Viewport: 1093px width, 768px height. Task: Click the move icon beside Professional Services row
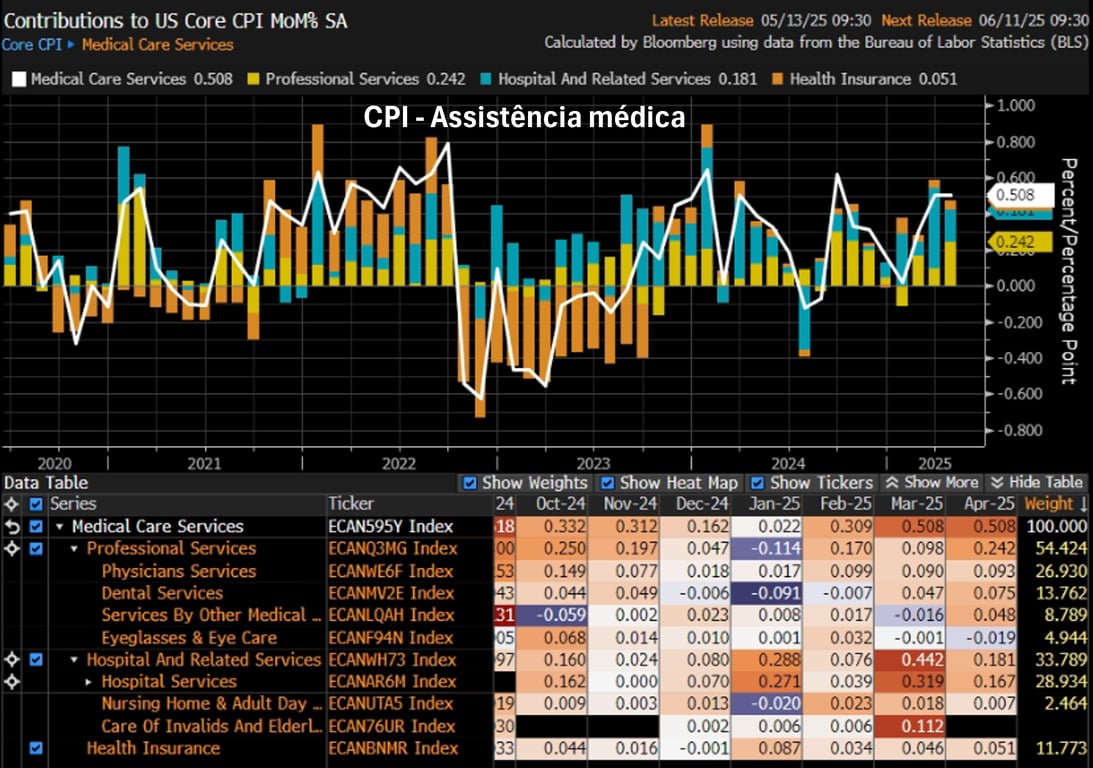click(x=12, y=548)
